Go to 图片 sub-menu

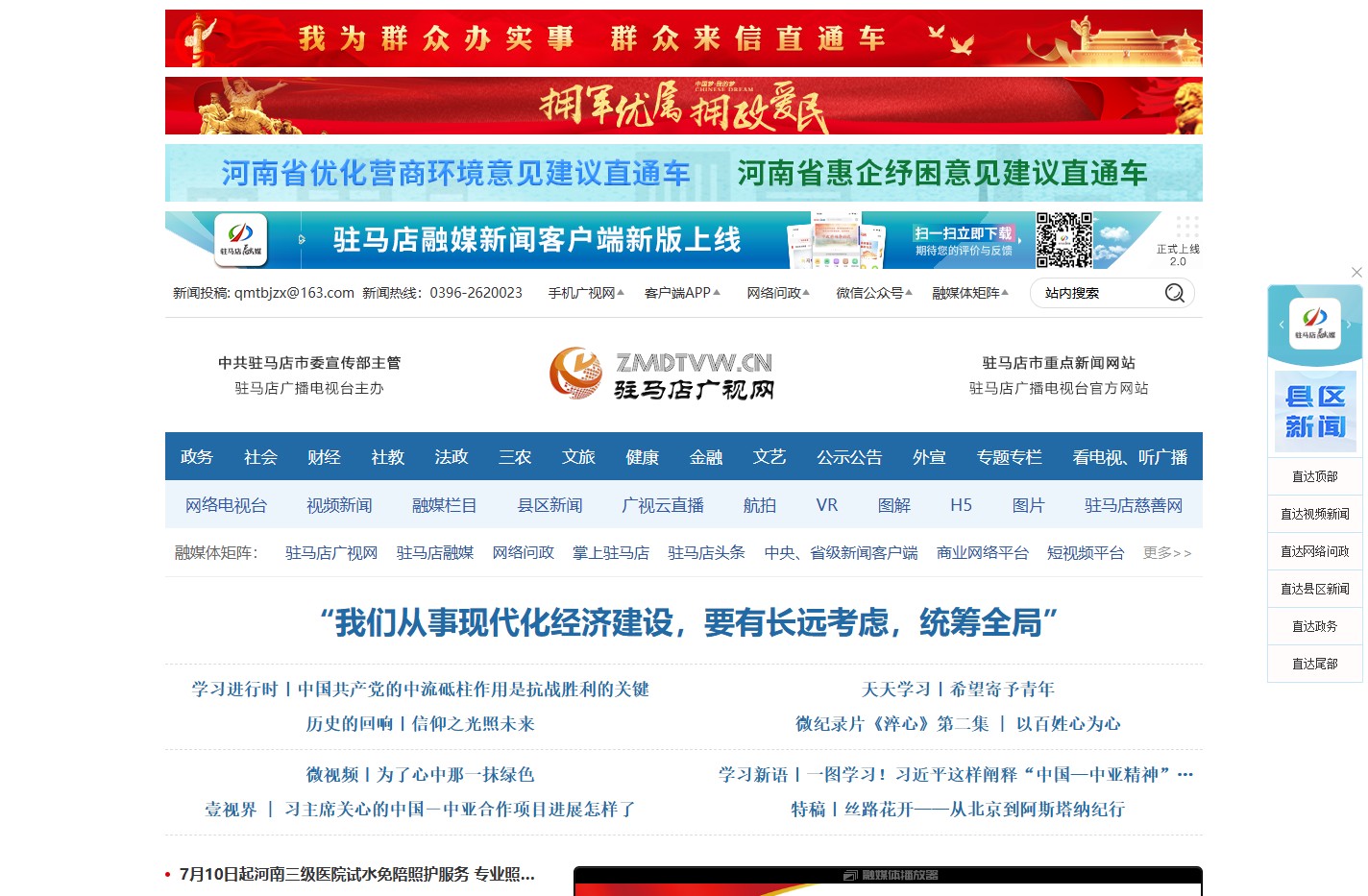click(x=1029, y=505)
